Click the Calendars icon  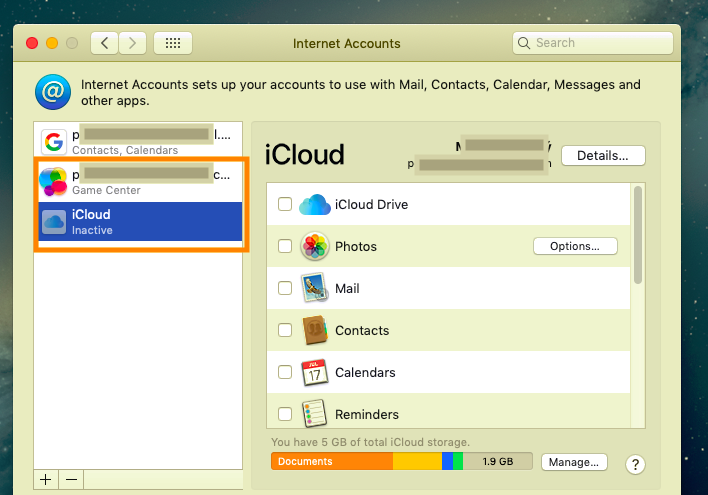(x=315, y=372)
